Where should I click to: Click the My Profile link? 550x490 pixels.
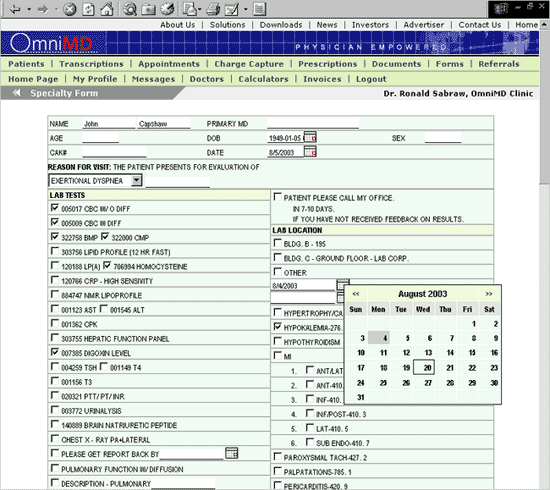pyautogui.click(x=95, y=79)
